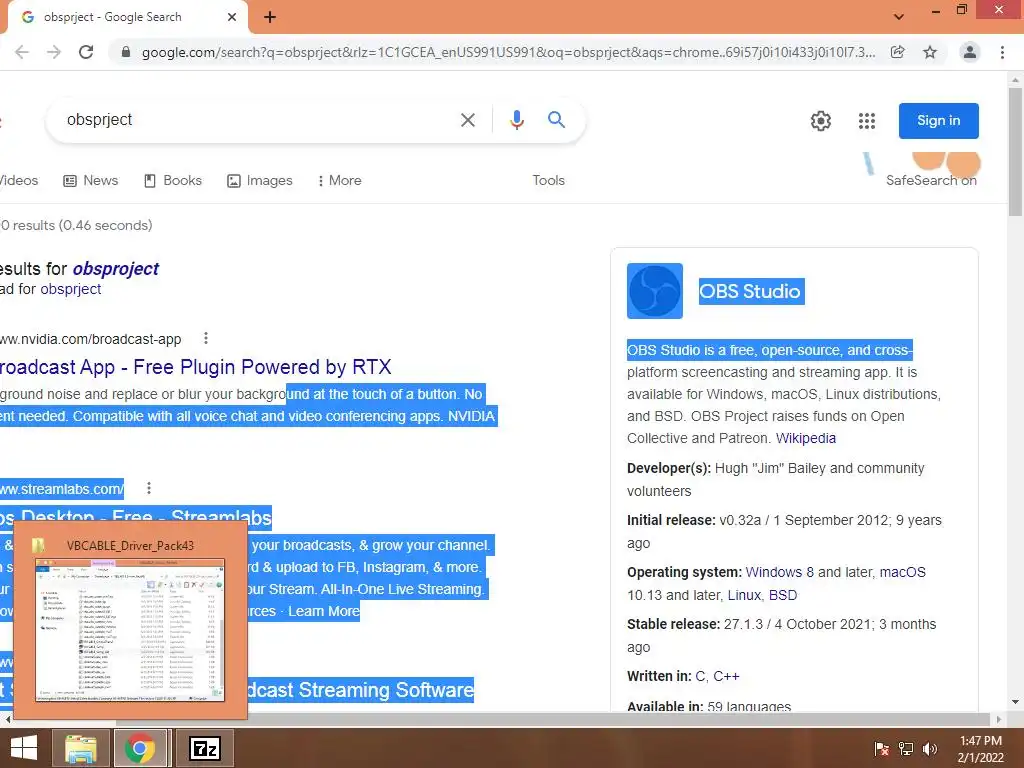Open search Tools options
1024x768 pixels.
pyautogui.click(x=548, y=180)
